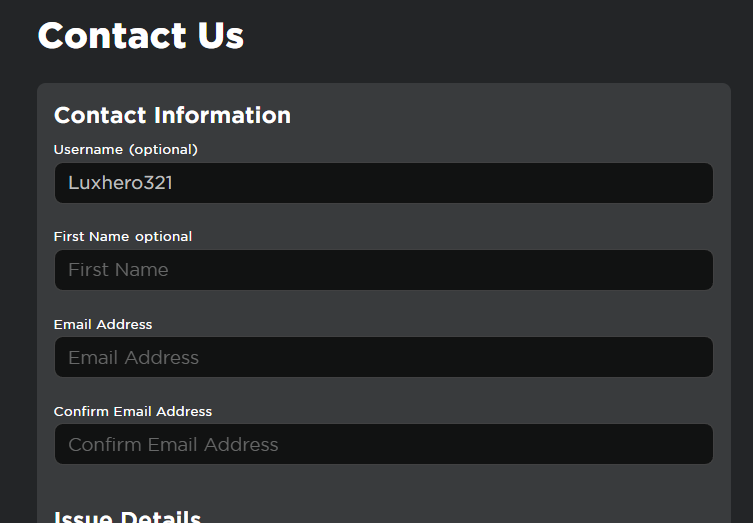
Task: Click the "Issue Details" section heading
Action: (x=127, y=516)
